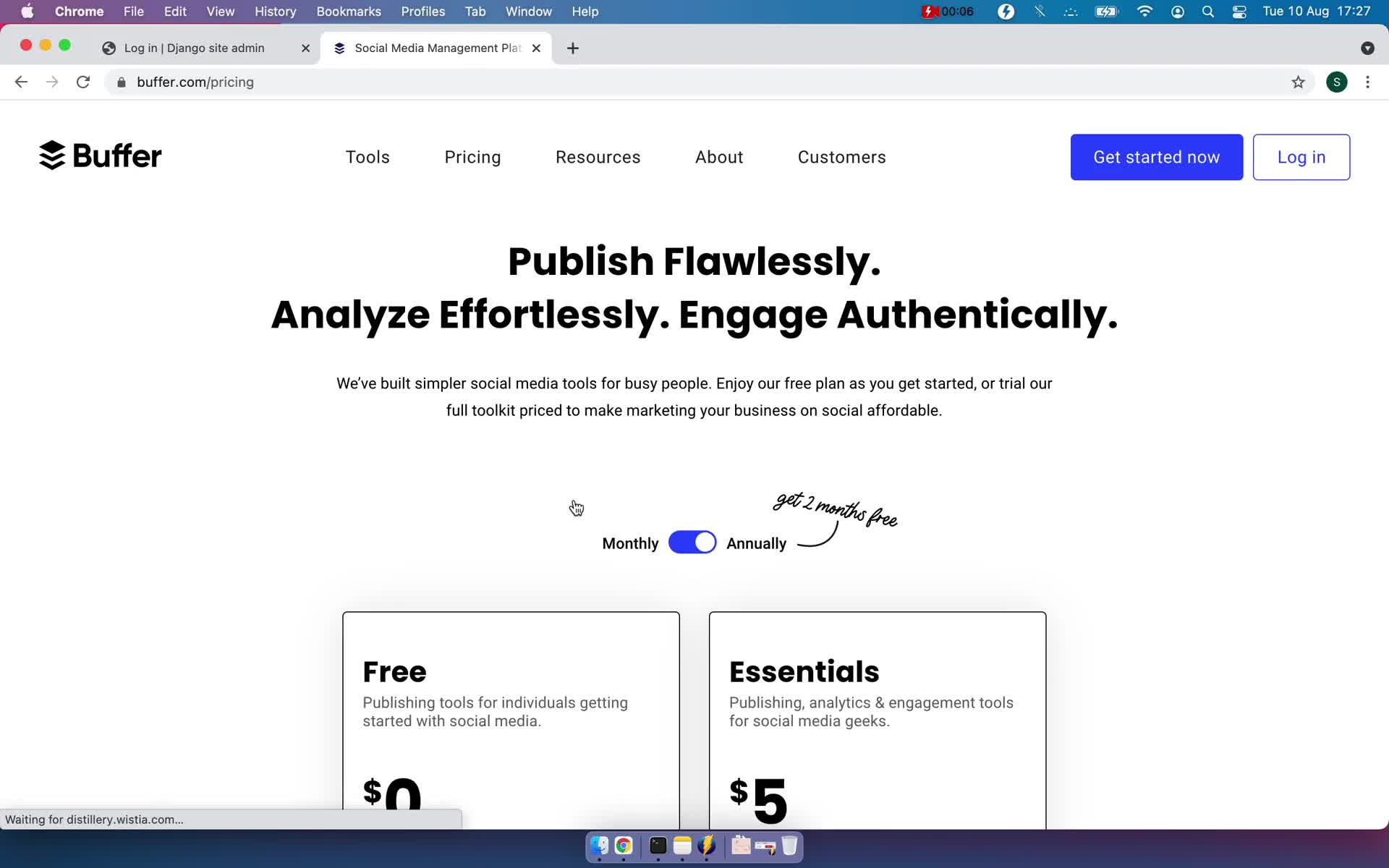Expand the About navigation dropdown

(719, 157)
